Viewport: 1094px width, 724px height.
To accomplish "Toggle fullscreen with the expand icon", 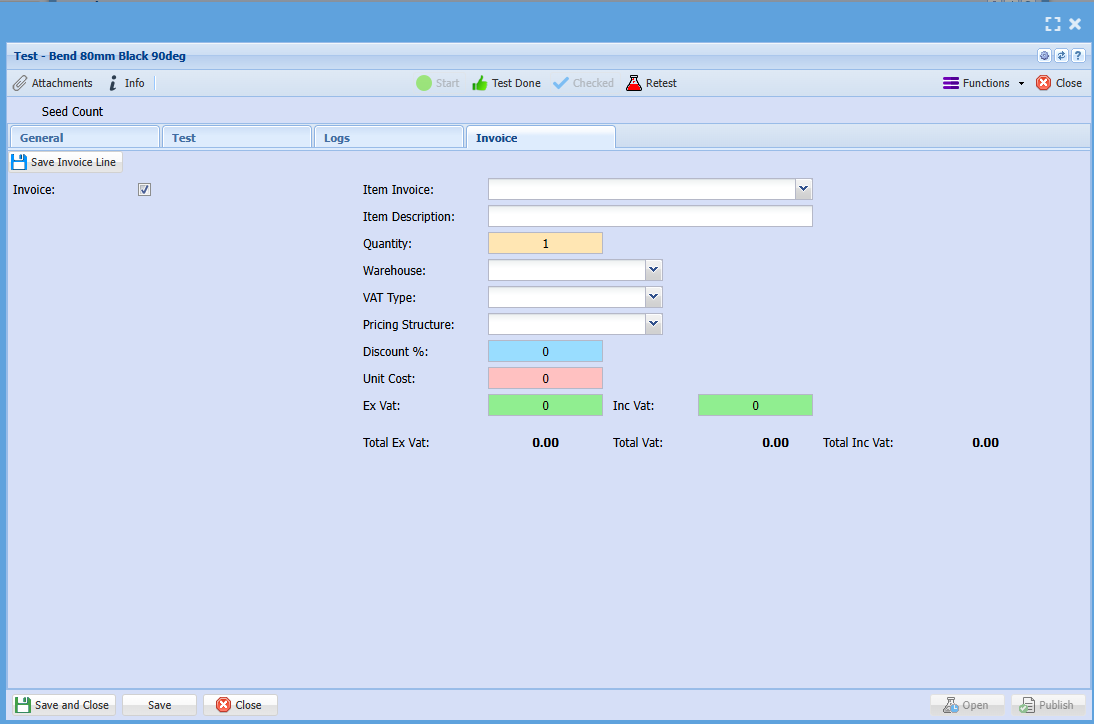I will tap(1052, 24).
